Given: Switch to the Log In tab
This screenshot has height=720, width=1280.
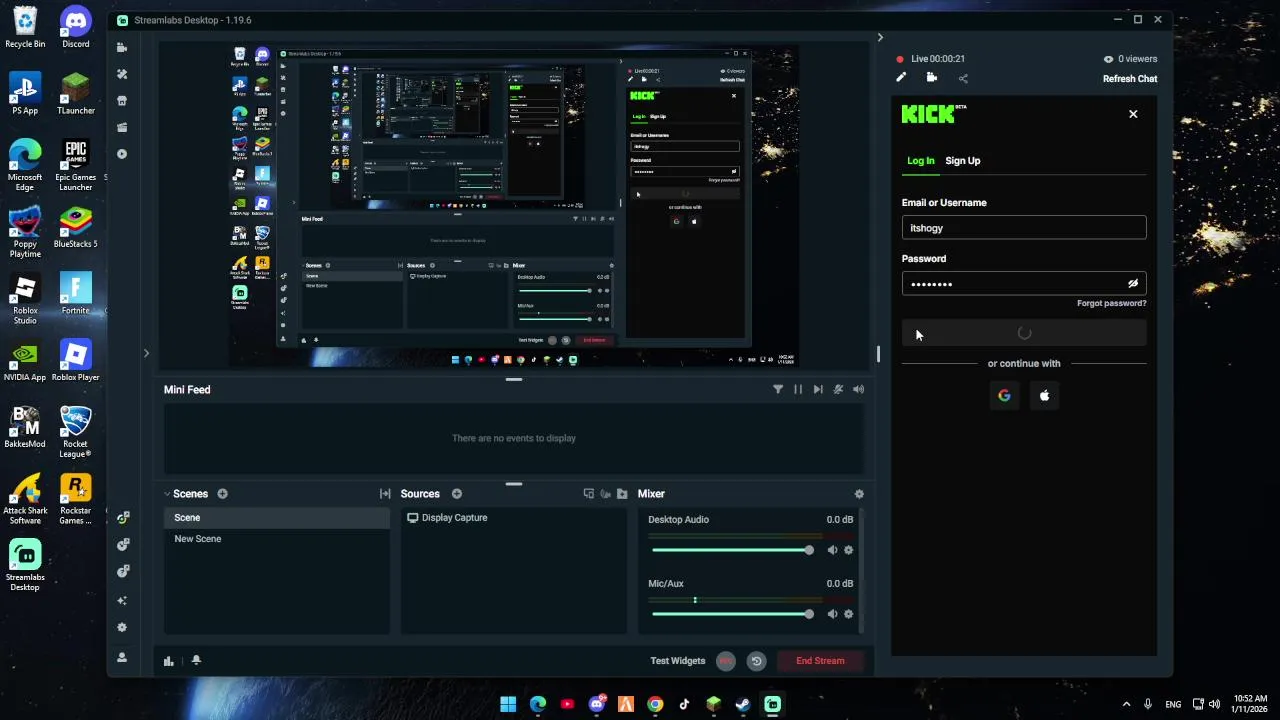Looking at the screenshot, I should (921, 161).
